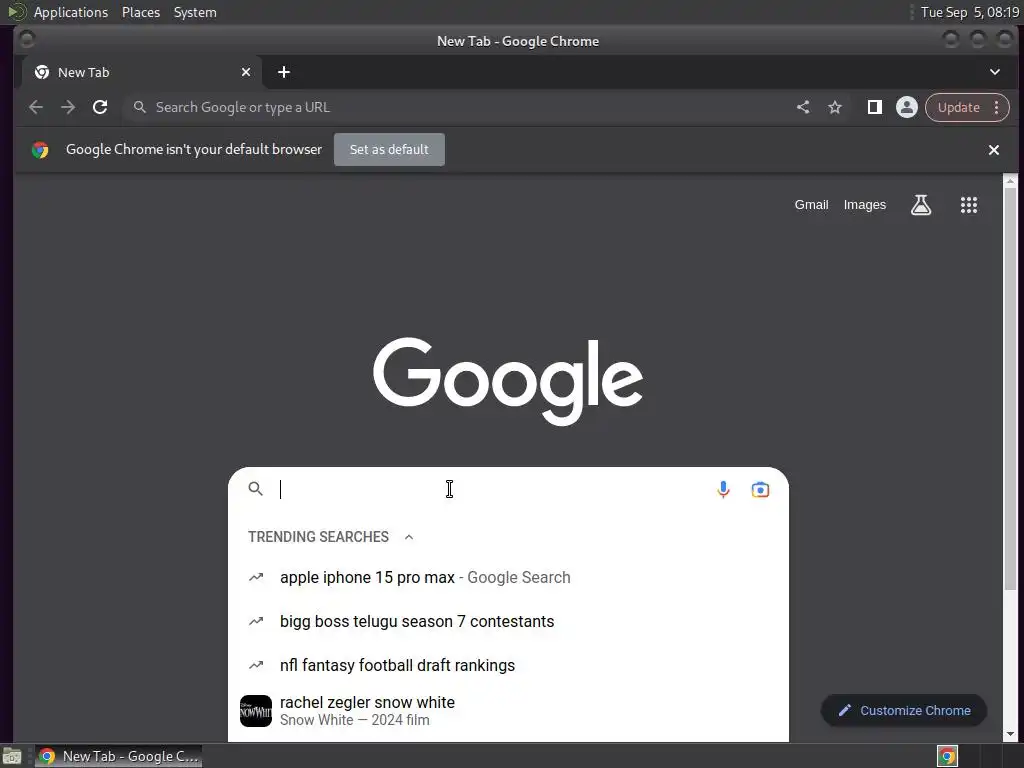Open the Places menu
This screenshot has width=1024, height=768.
pos(141,12)
